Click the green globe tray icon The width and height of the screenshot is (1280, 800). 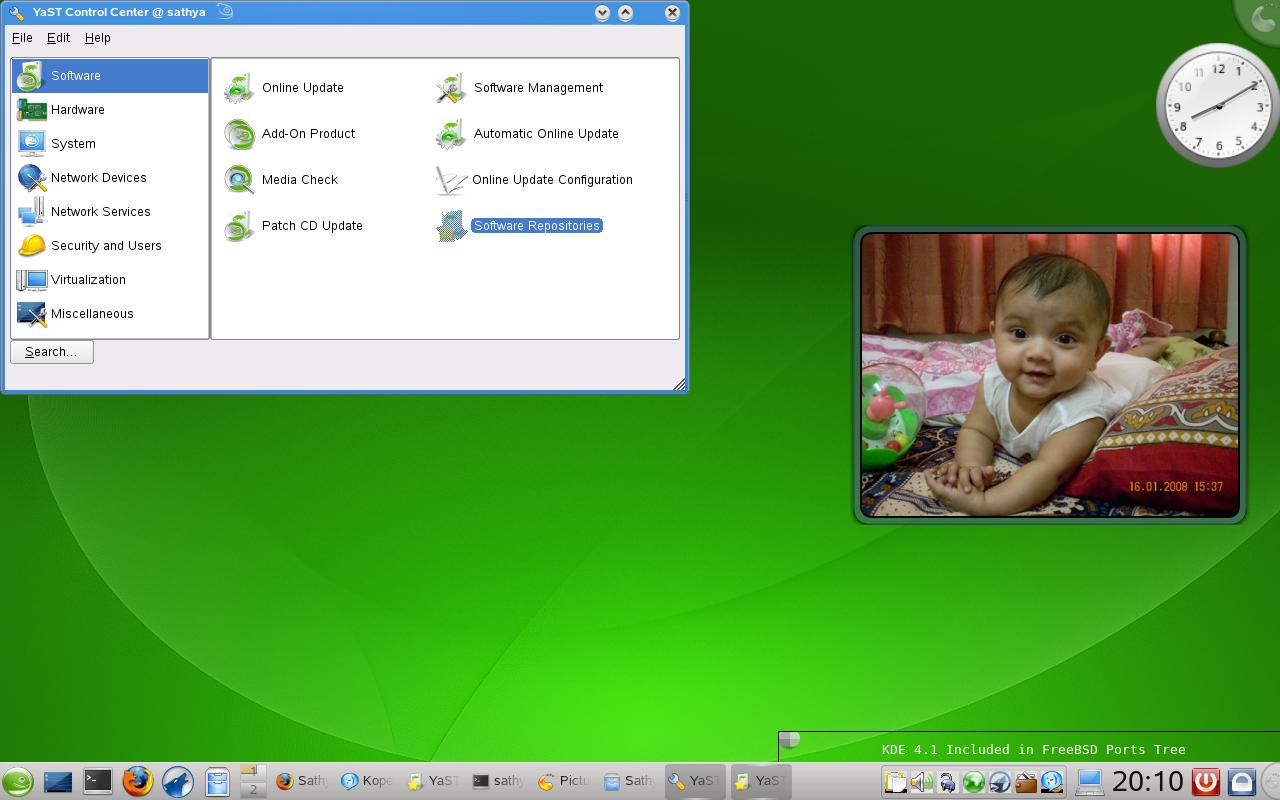(x=973, y=782)
